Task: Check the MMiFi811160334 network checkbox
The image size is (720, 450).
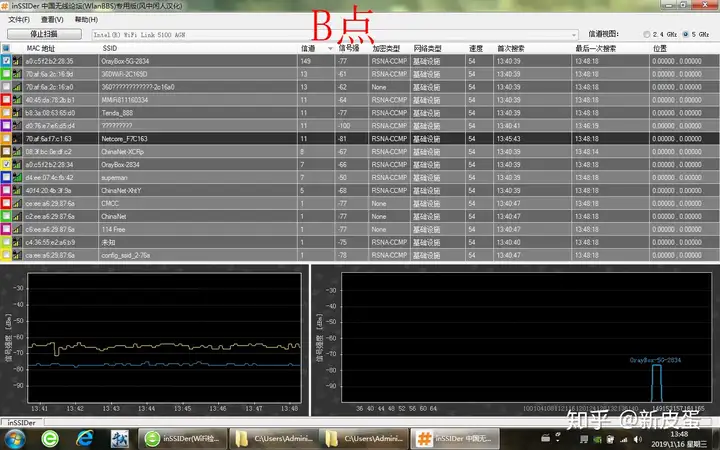Action: [6, 100]
